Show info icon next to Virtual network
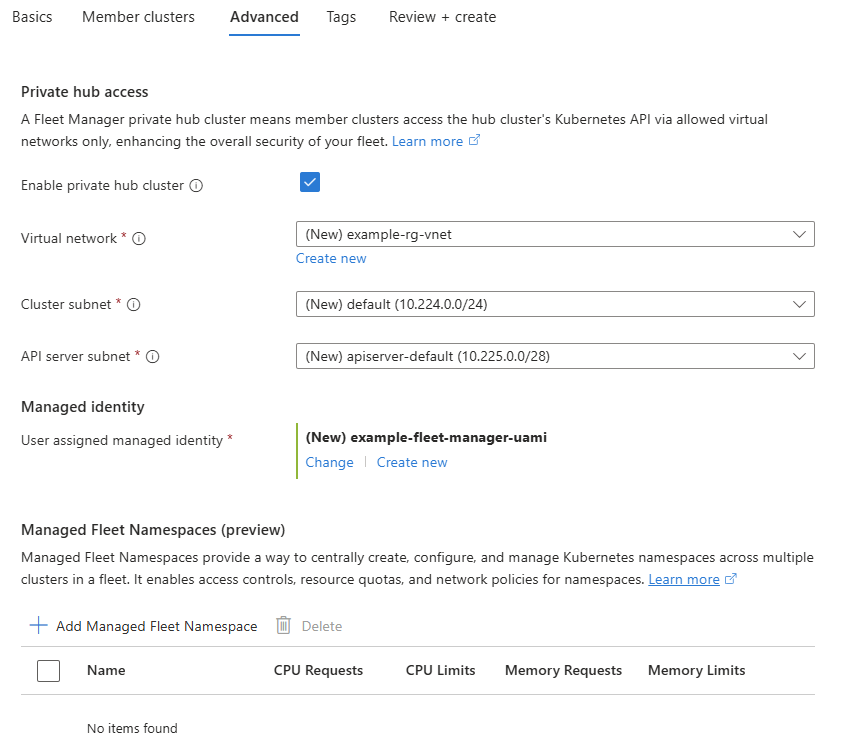This screenshot has width=851, height=756. pos(139,239)
